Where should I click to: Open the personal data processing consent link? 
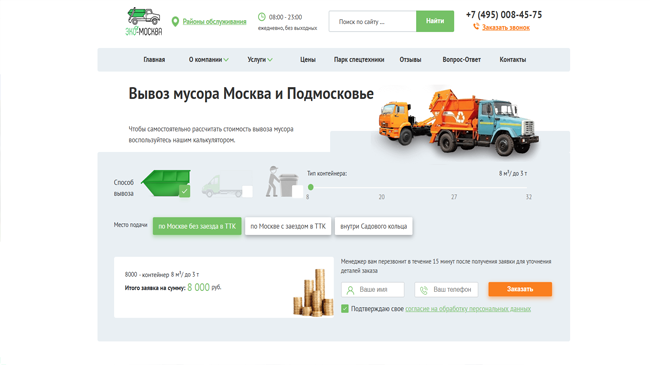[x=468, y=309]
